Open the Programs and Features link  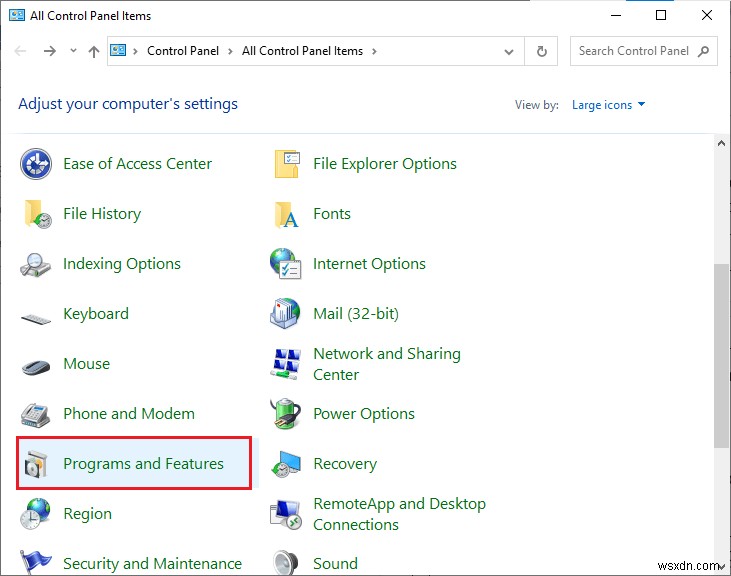pos(143,464)
